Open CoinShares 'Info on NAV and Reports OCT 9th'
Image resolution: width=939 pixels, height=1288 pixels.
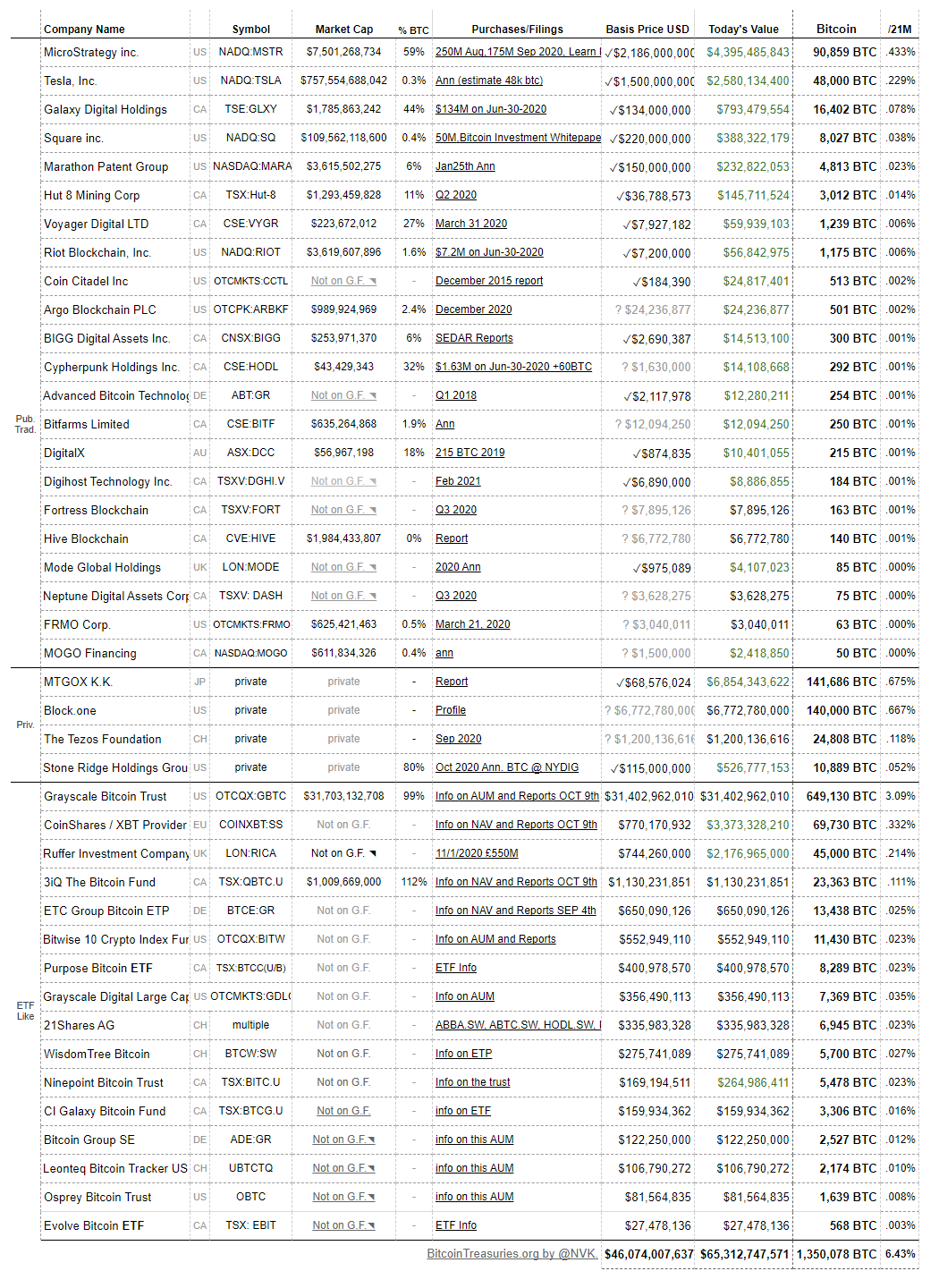pyautogui.click(x=517, y=825)
